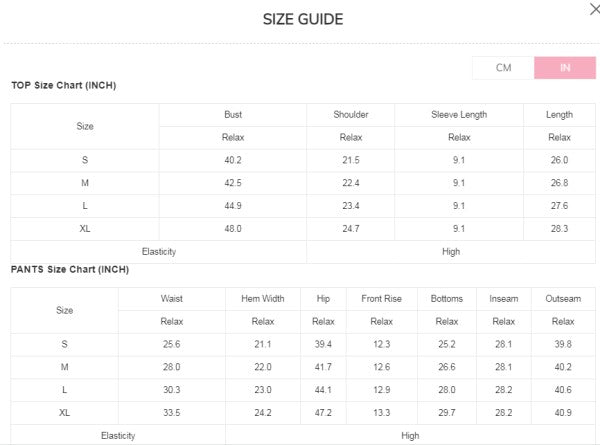Image resolution: width=600 pixels, height=445 pixels.
Task: Click the Inseam column header
Action: tap(503, 299)
